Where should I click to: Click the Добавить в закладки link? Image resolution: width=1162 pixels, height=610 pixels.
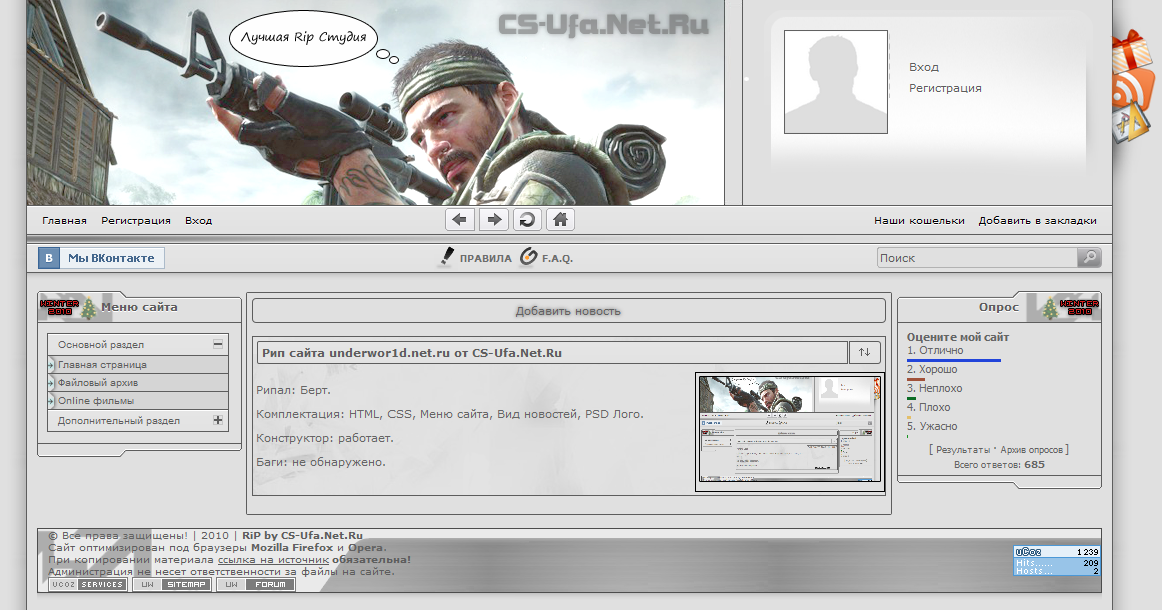tap(1037, 221)
